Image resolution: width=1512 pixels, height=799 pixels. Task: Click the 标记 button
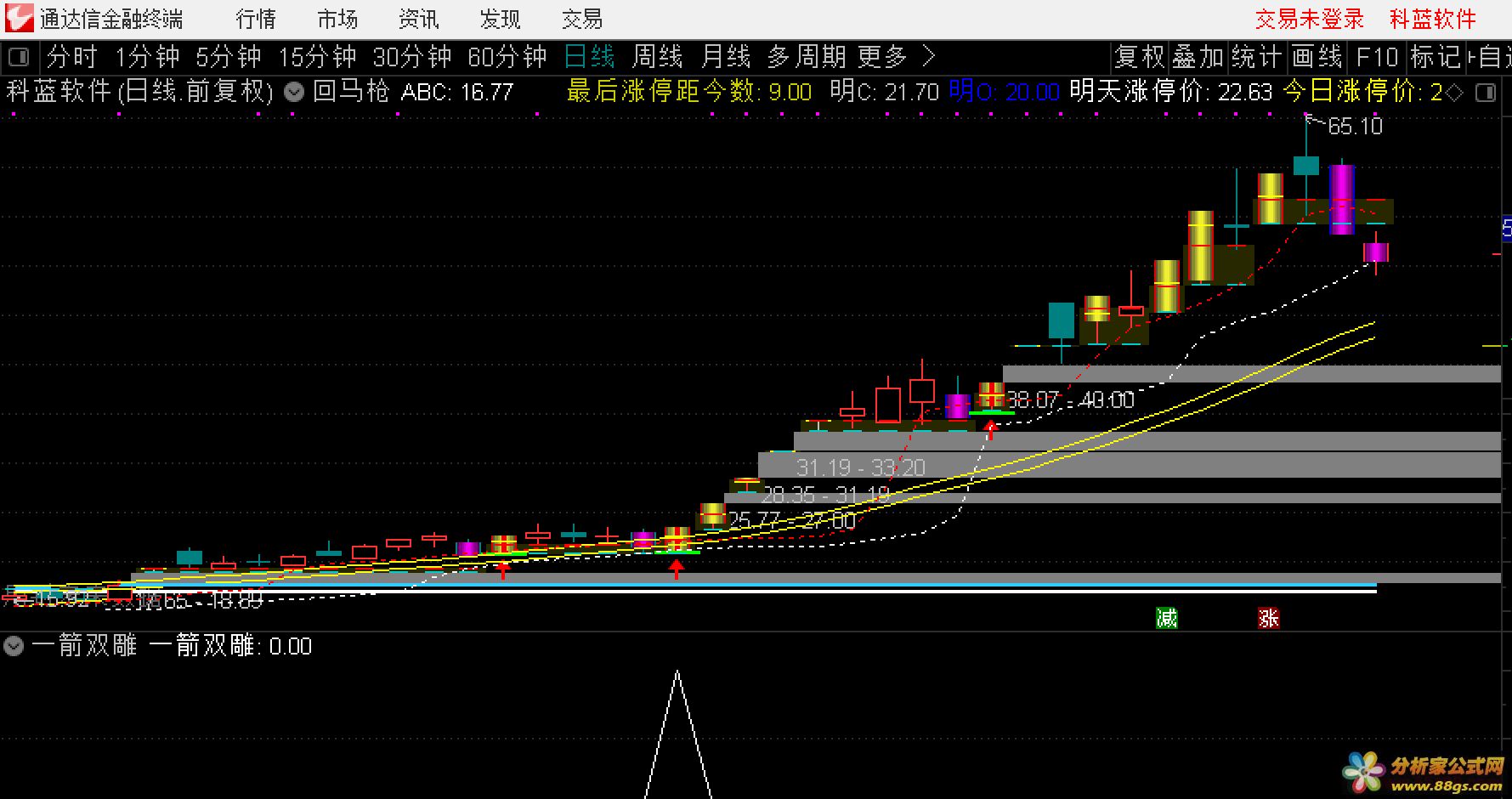pyautogui.click(x=1436, y=57)
